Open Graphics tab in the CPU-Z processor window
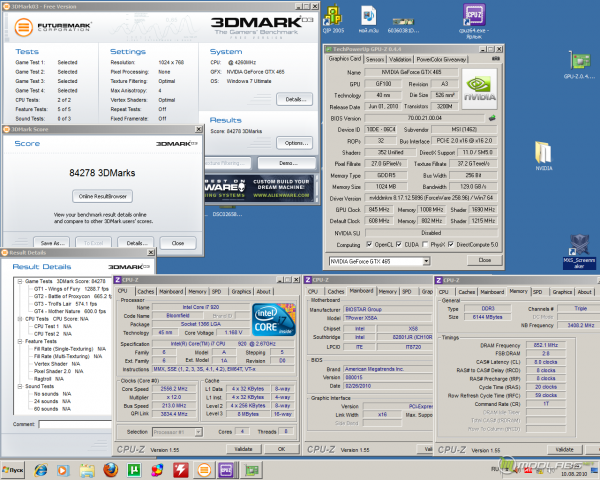The height and width of the screenshot is (480, 600). (241, 292)
